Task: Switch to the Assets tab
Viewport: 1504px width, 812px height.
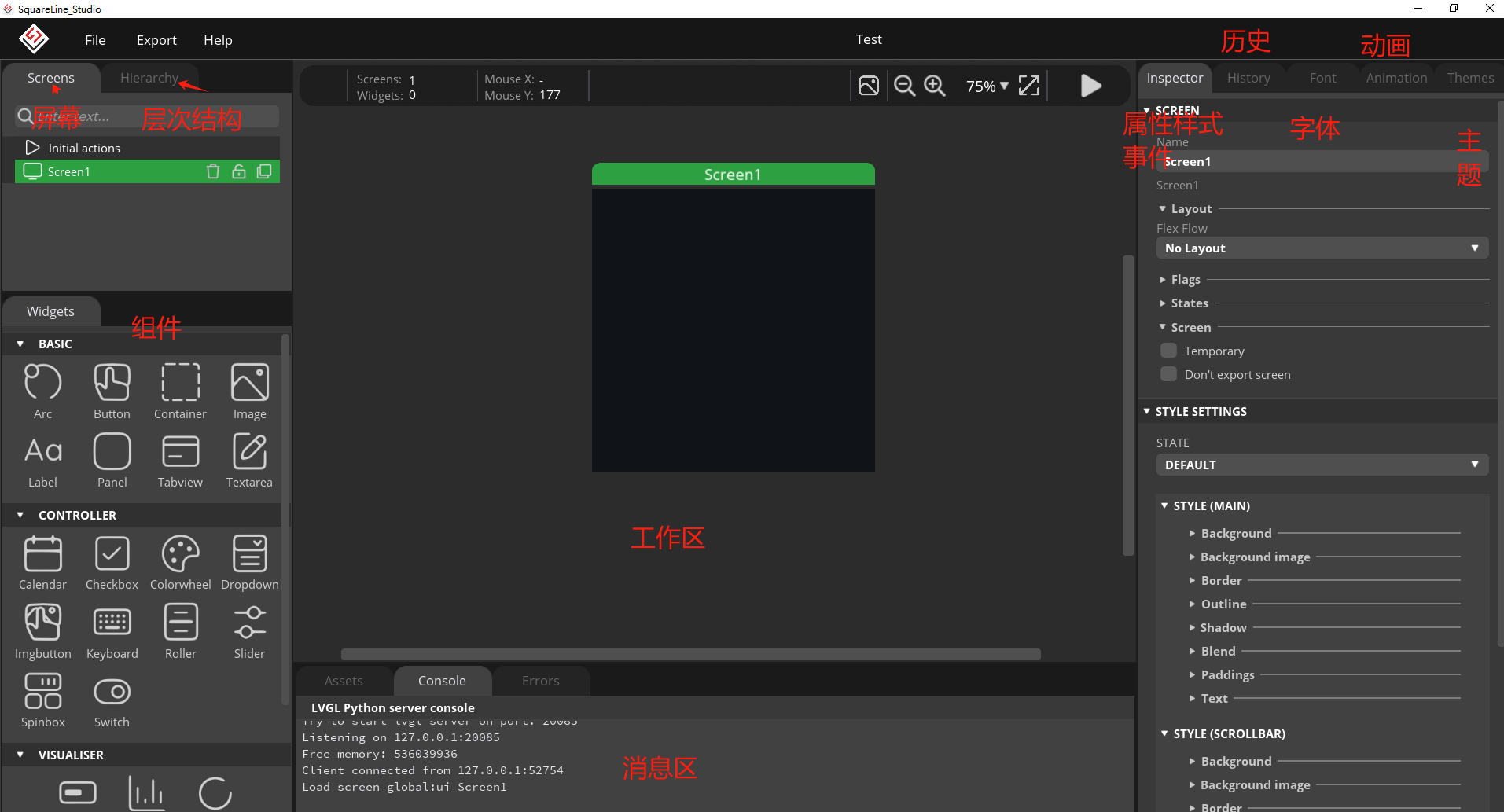Action: [x=344, y=681]
